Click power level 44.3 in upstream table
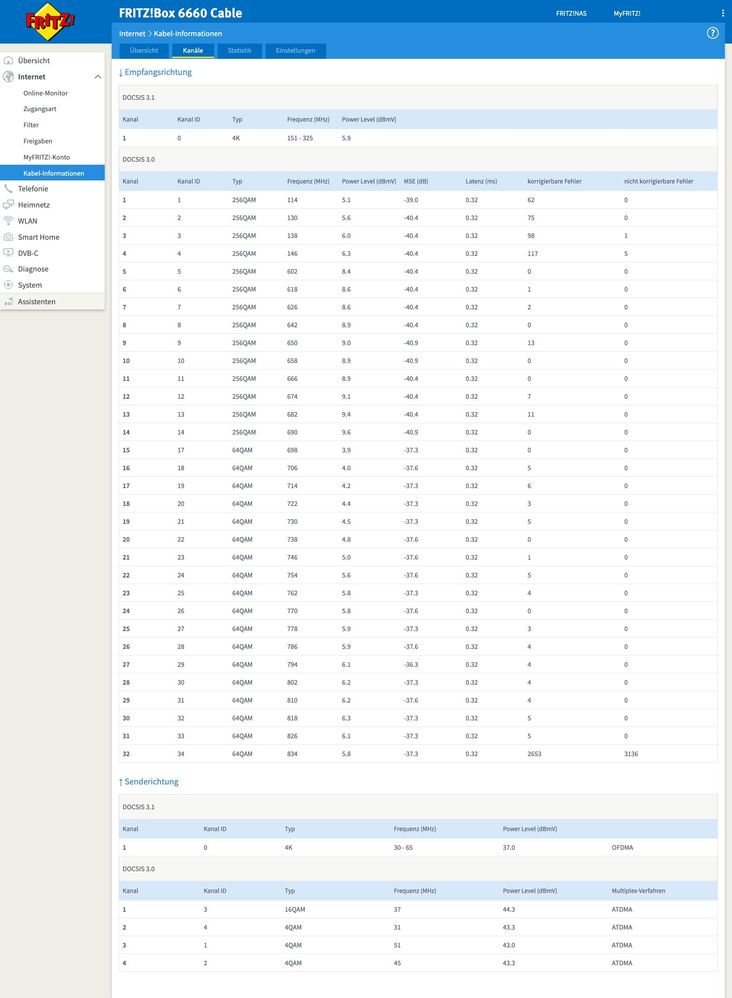732x998 pixels. click(509, 910)
